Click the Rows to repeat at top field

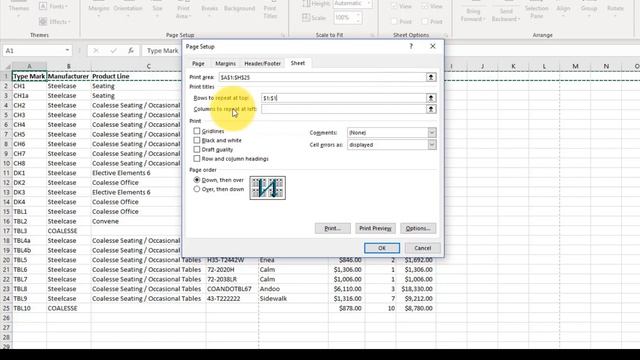point(344,98)
